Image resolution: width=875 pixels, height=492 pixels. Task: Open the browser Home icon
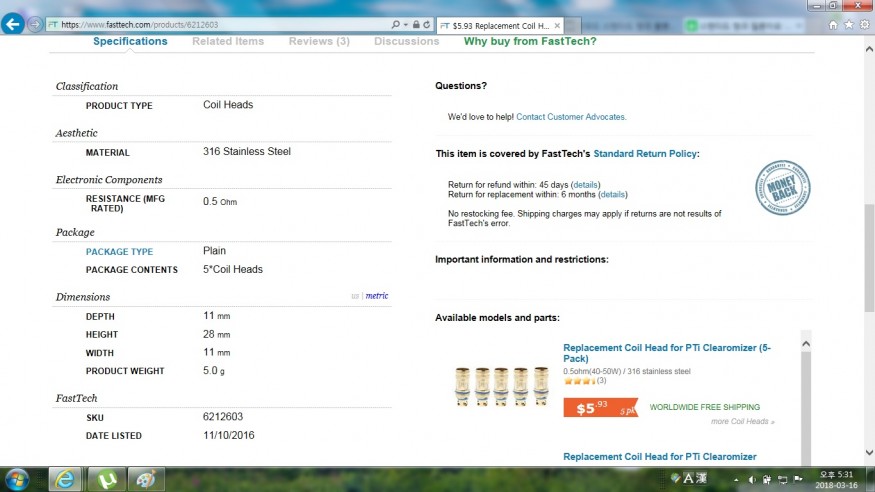point(833,25)
